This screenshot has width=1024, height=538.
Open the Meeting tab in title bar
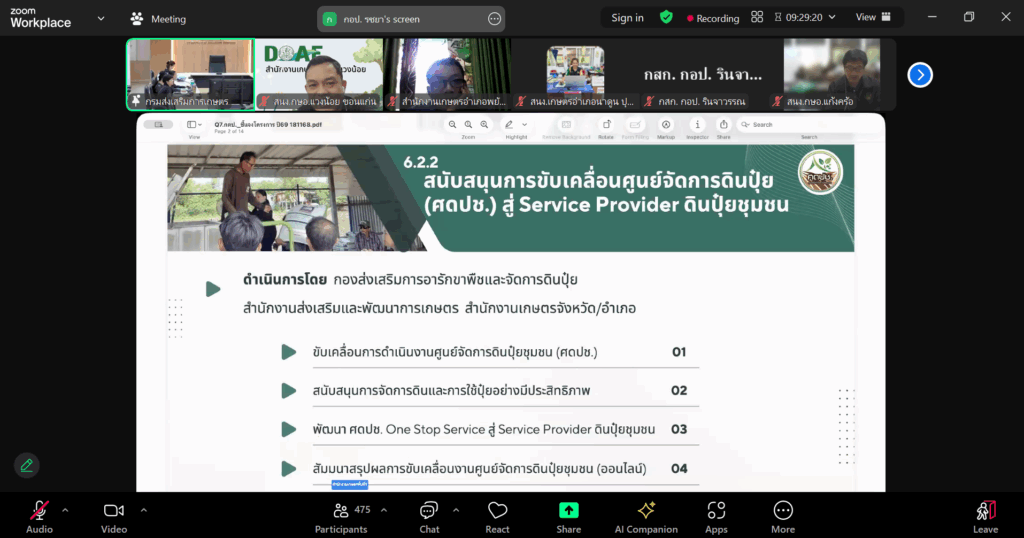coord(159,19)
